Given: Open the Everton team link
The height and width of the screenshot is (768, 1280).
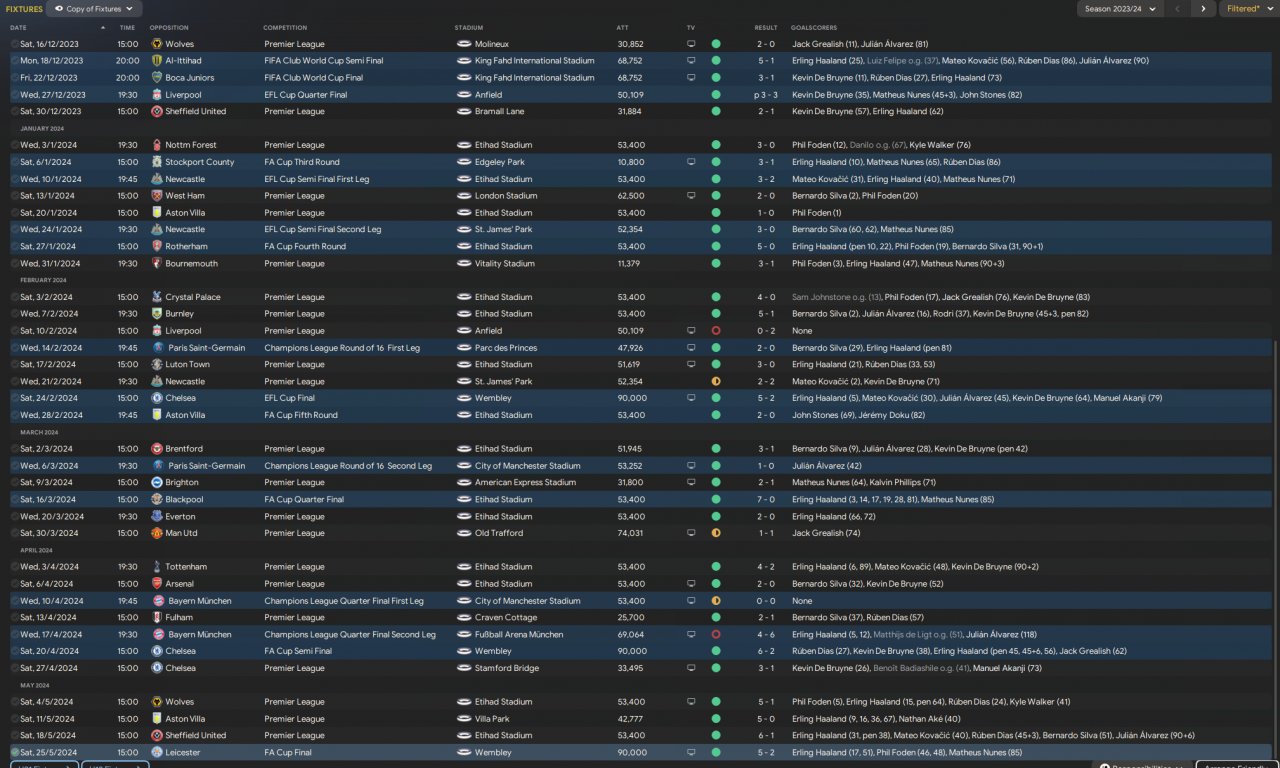Looking at the screenshot, I should point(181,517).
